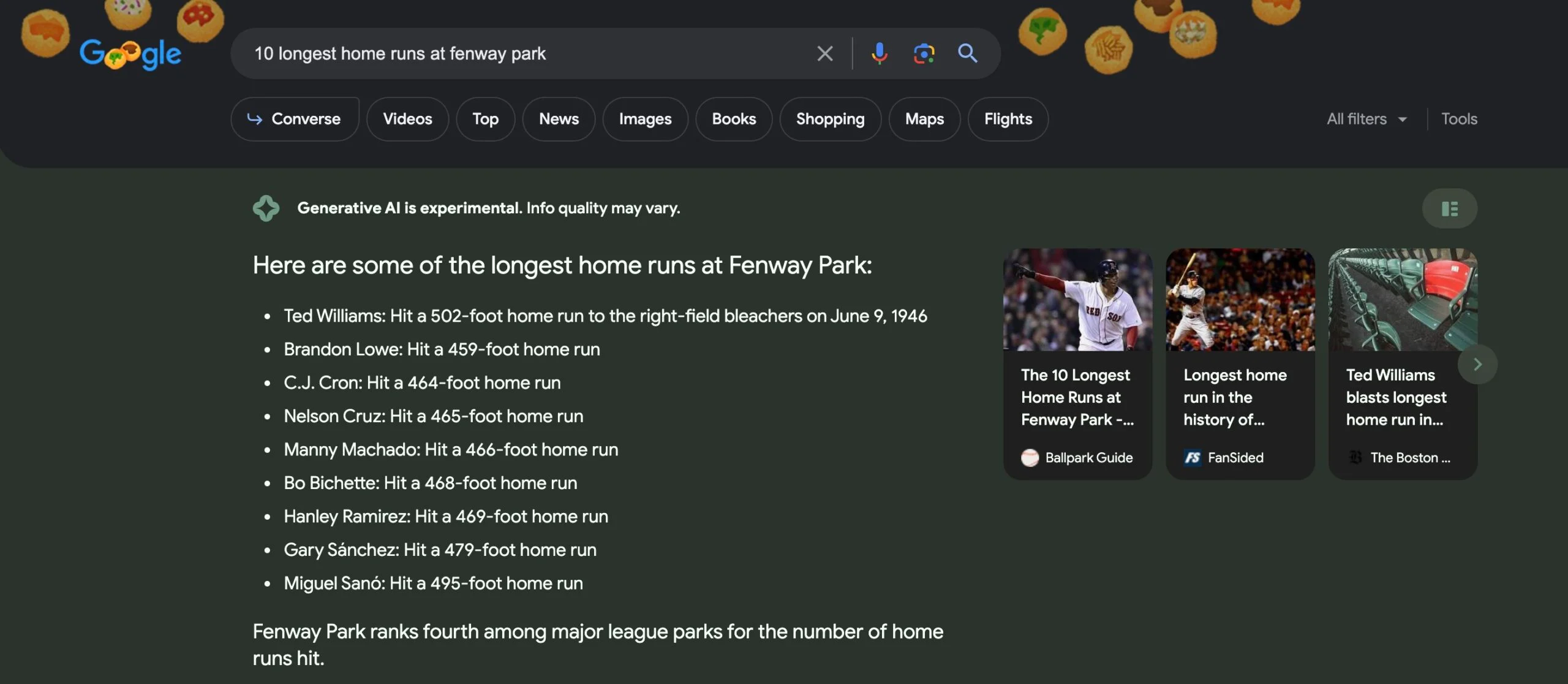Open the Converse chip
Screen dimensions: 1568x684
click(x=295, y=119)
